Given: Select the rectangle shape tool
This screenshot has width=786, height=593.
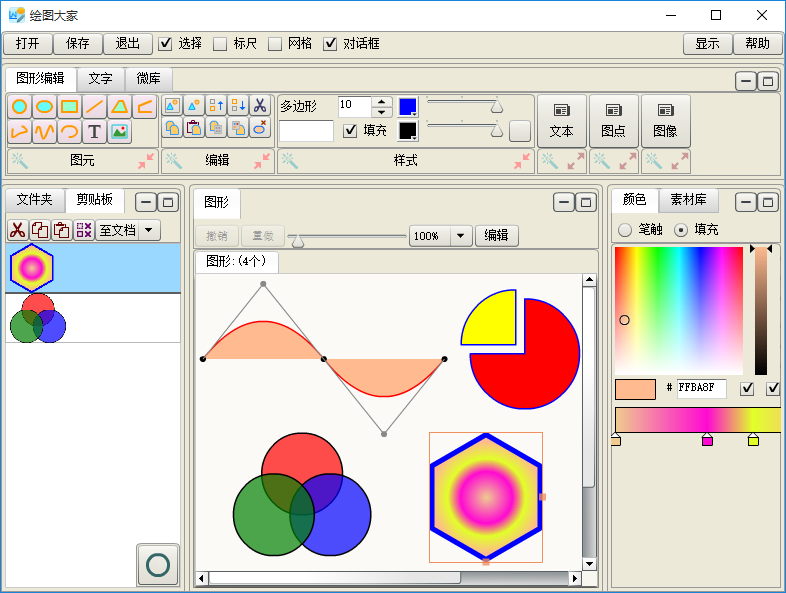Looking at the screenshot, I should [69, 106].
